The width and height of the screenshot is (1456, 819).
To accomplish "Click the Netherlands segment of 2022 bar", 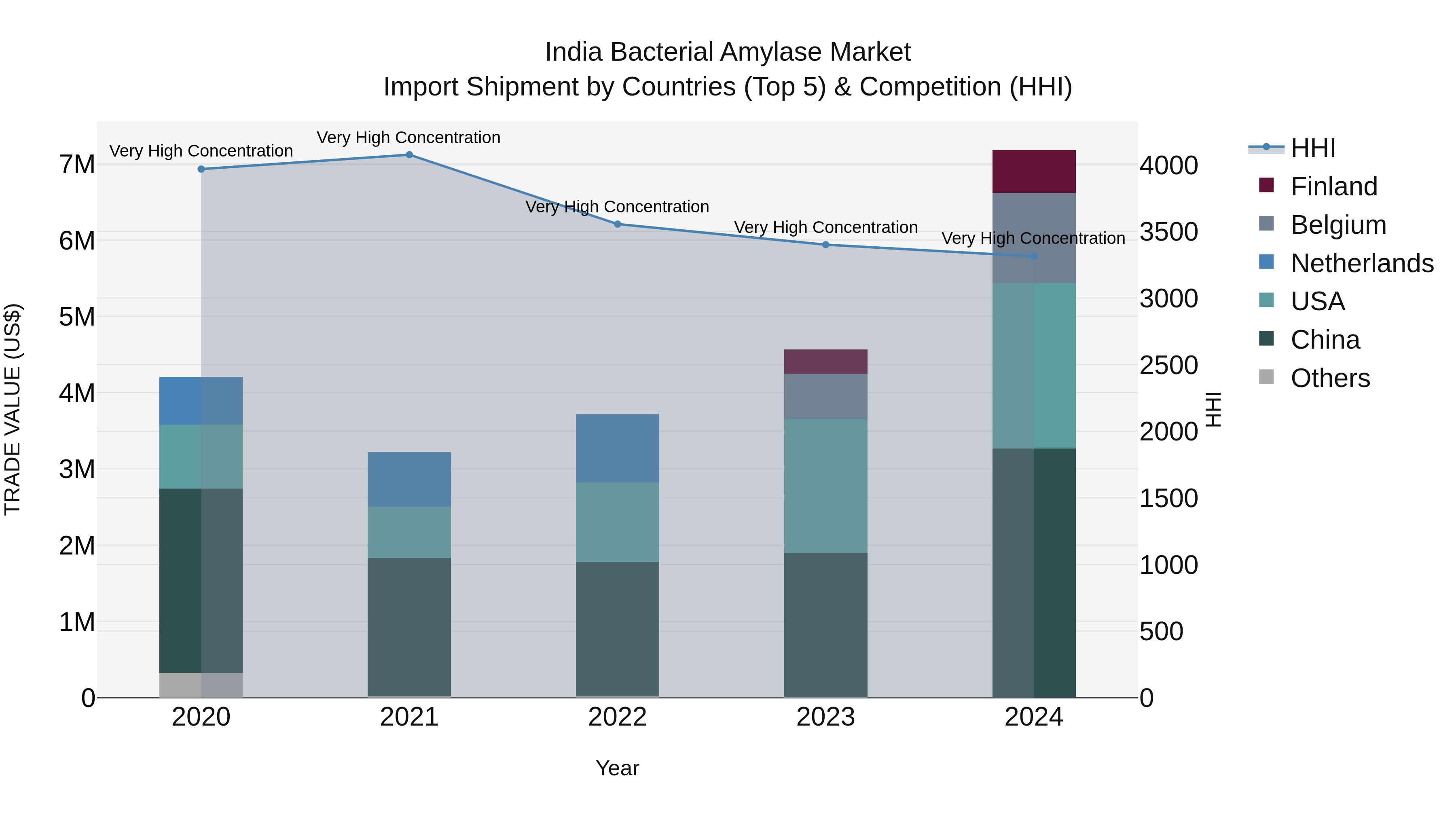I will pos(618,448).
